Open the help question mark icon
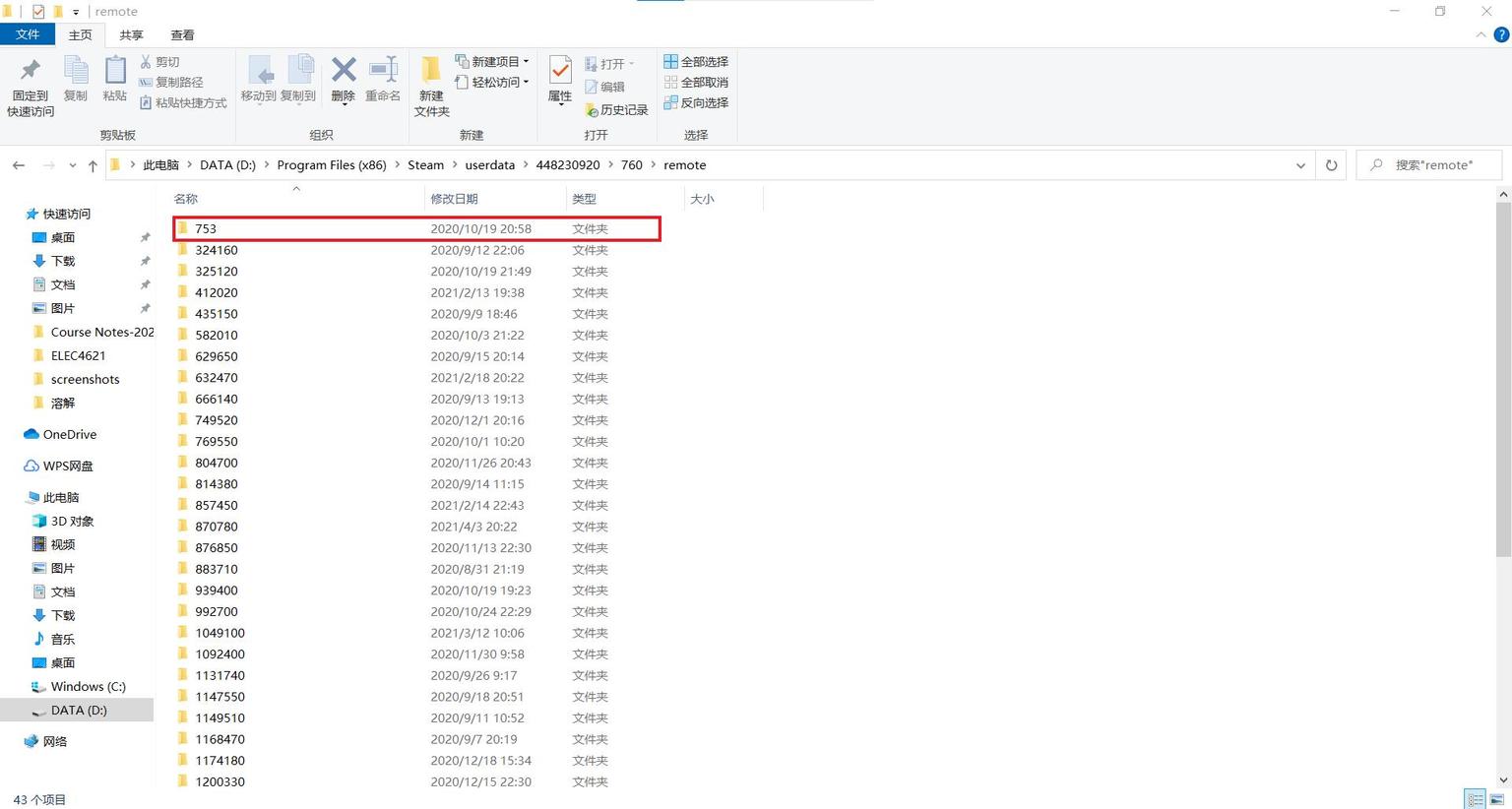Screen dimensions: 1512x809 1501,34
